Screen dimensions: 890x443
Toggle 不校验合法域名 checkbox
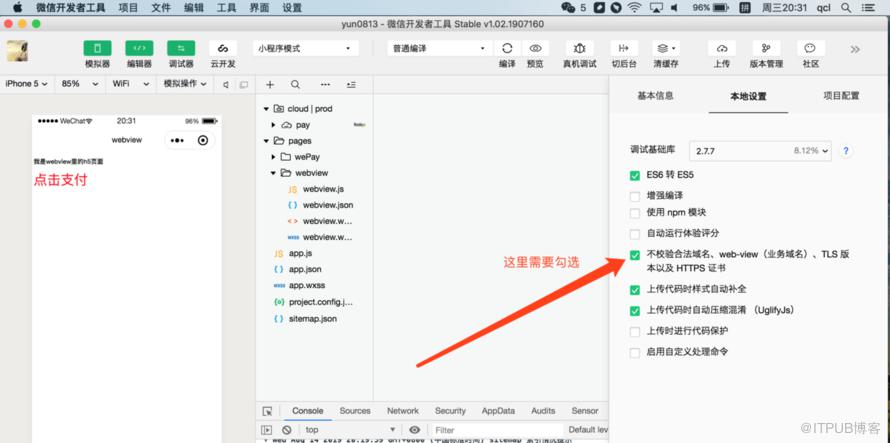[x=635, y=255]
